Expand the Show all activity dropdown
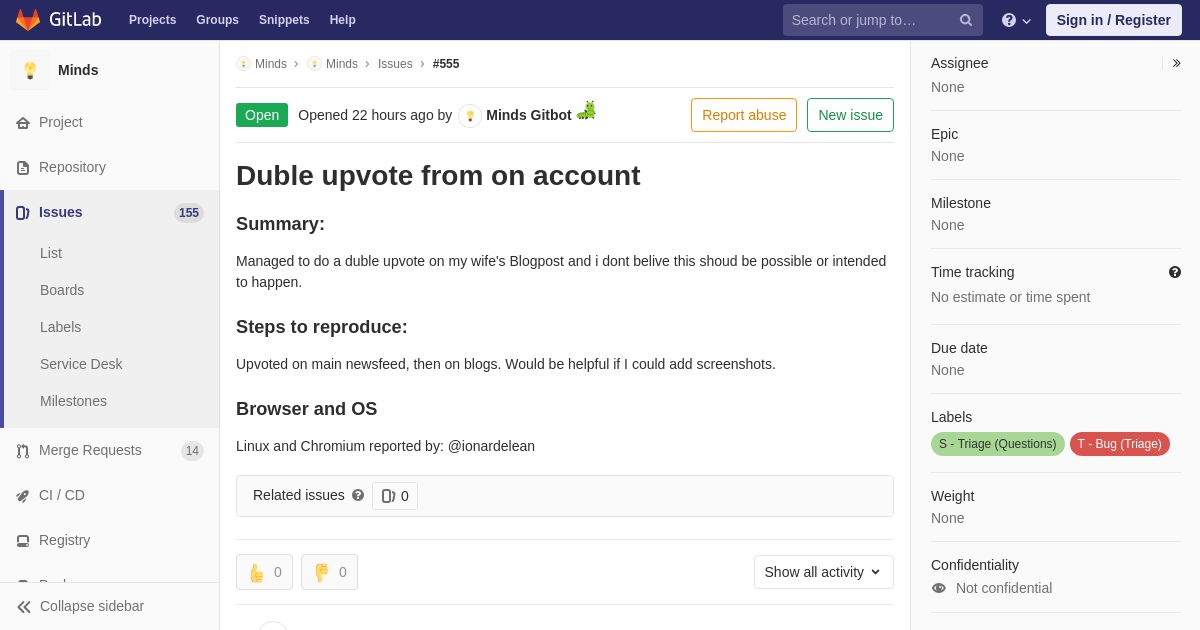This screenshot has width=1200, height=630. (x=823, y=572)
